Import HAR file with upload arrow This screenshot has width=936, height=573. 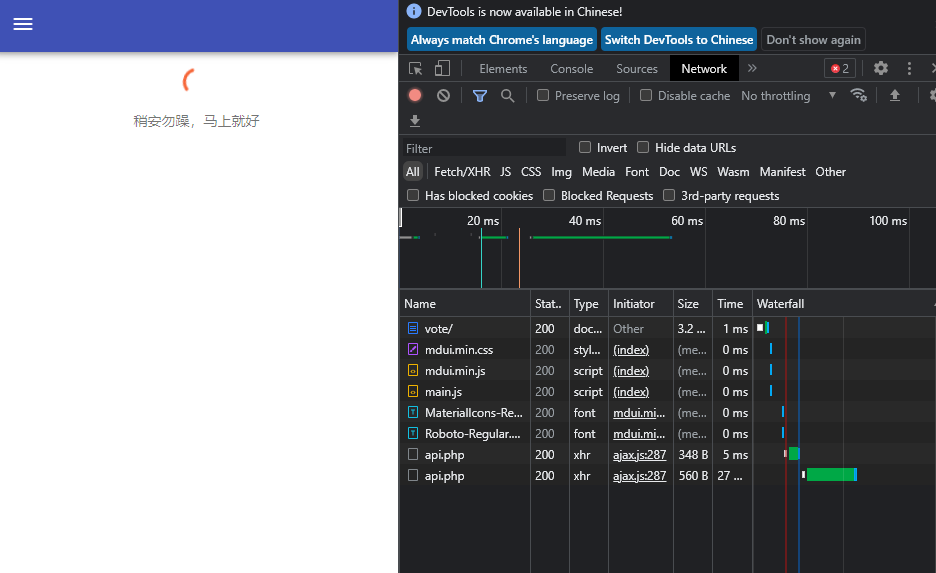(894, 96)
